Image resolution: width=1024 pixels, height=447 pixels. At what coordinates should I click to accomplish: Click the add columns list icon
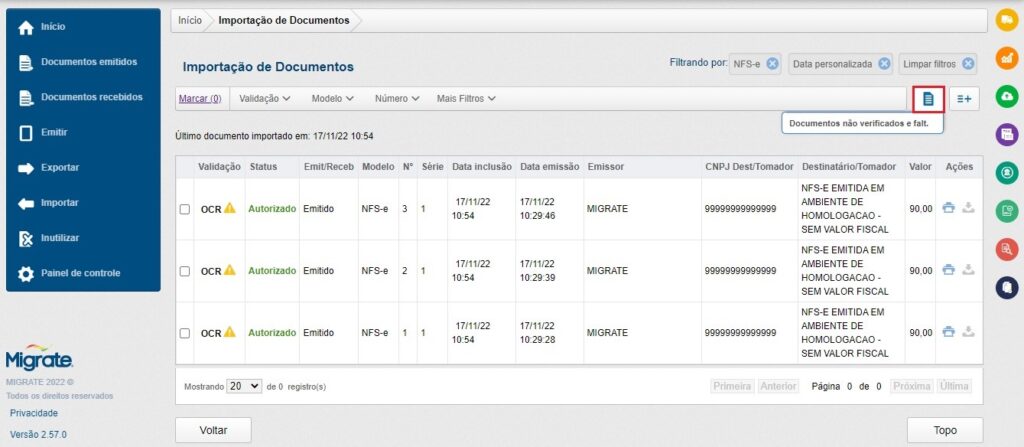click(964, 98)
